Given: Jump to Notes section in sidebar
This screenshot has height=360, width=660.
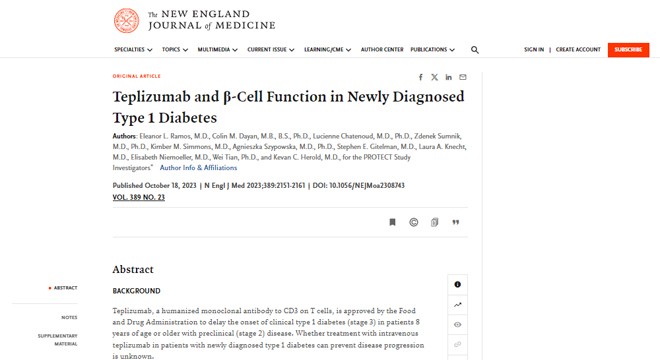Looking at the screenshot, I should 69,317.
